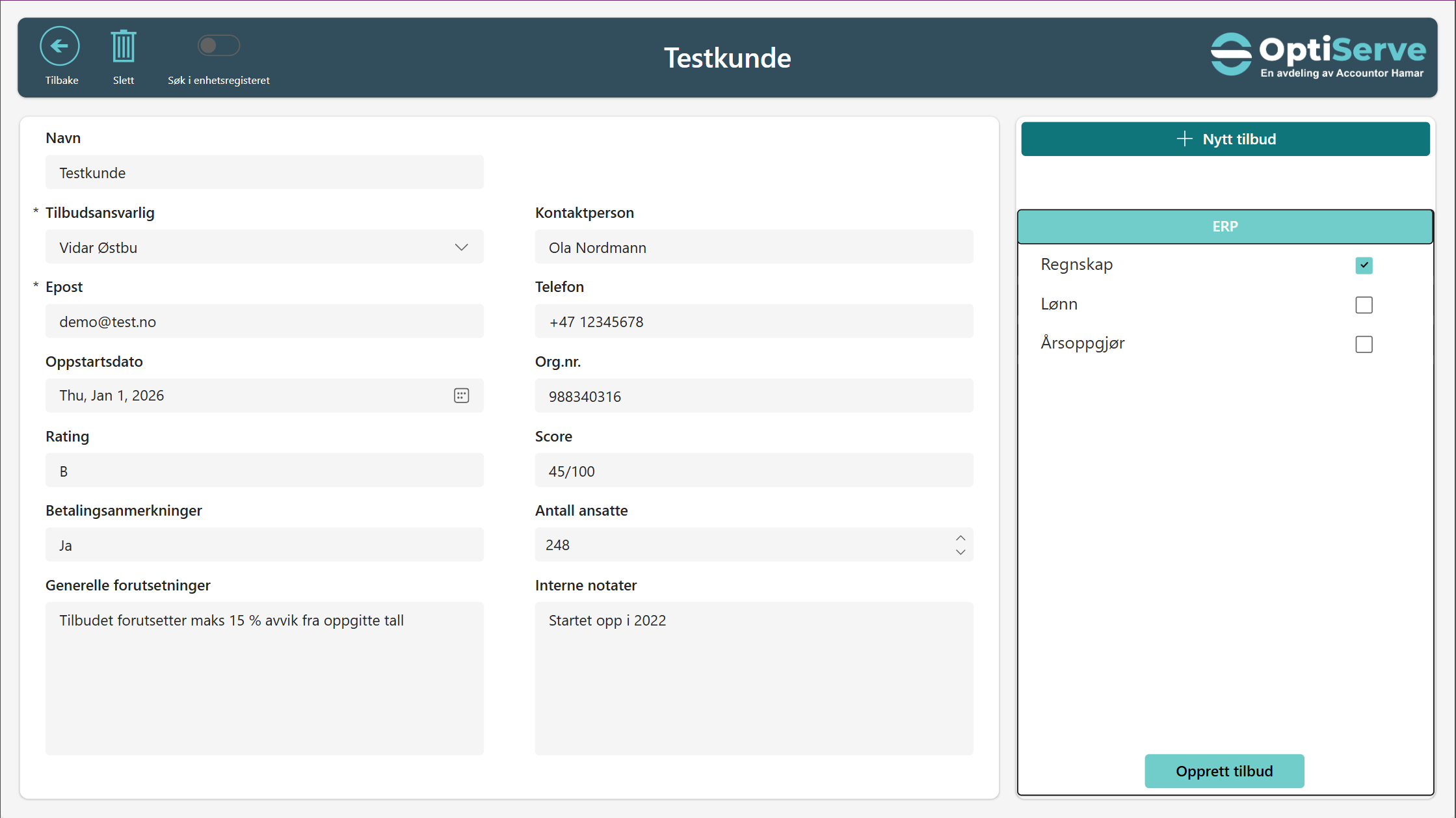The height and width of the screenshot is (818, 1456).
Task: Decrease Antall ansatte with down arrow
Action: 960,552
